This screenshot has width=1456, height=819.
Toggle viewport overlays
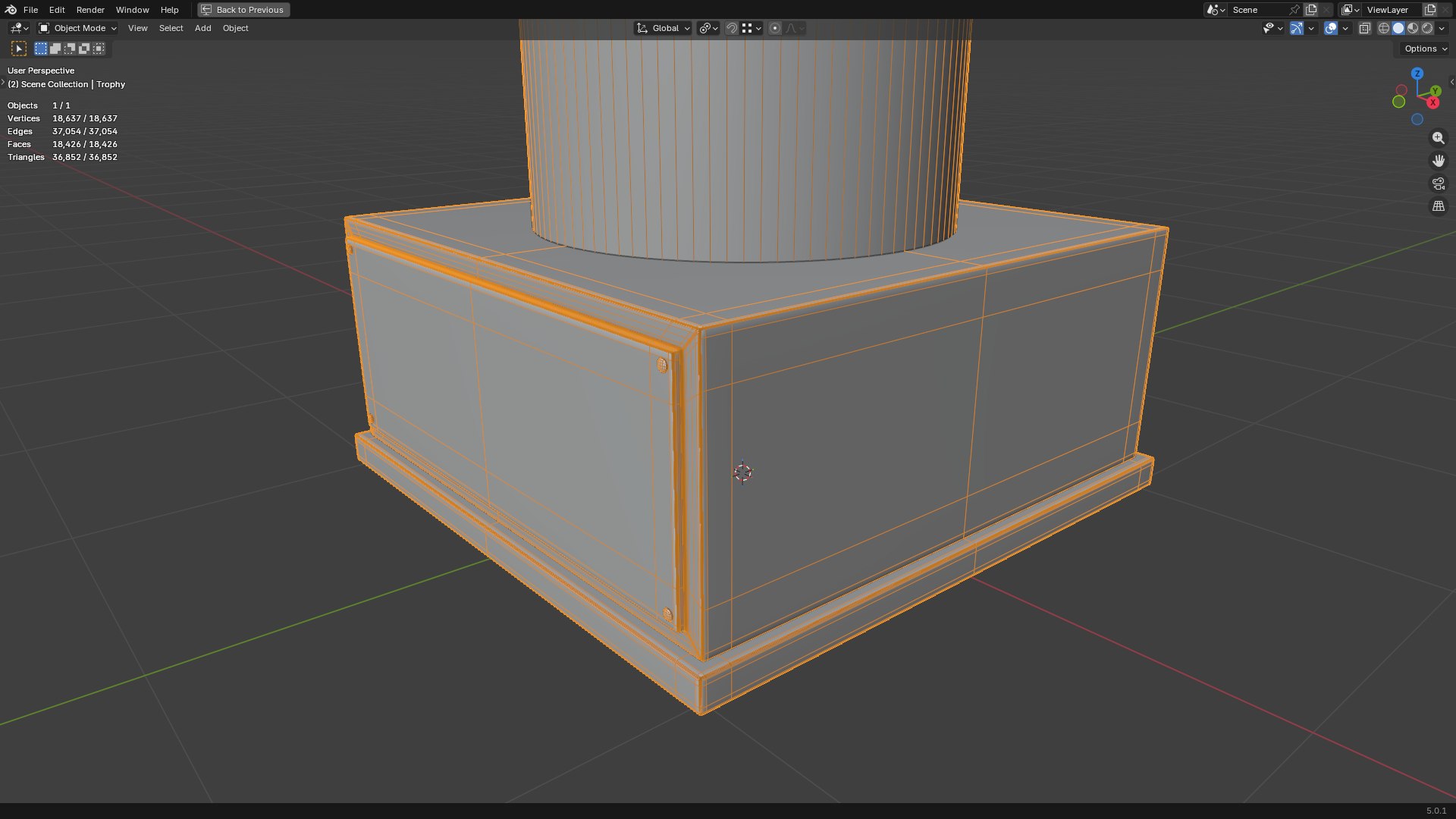(x=1331, y=28)
